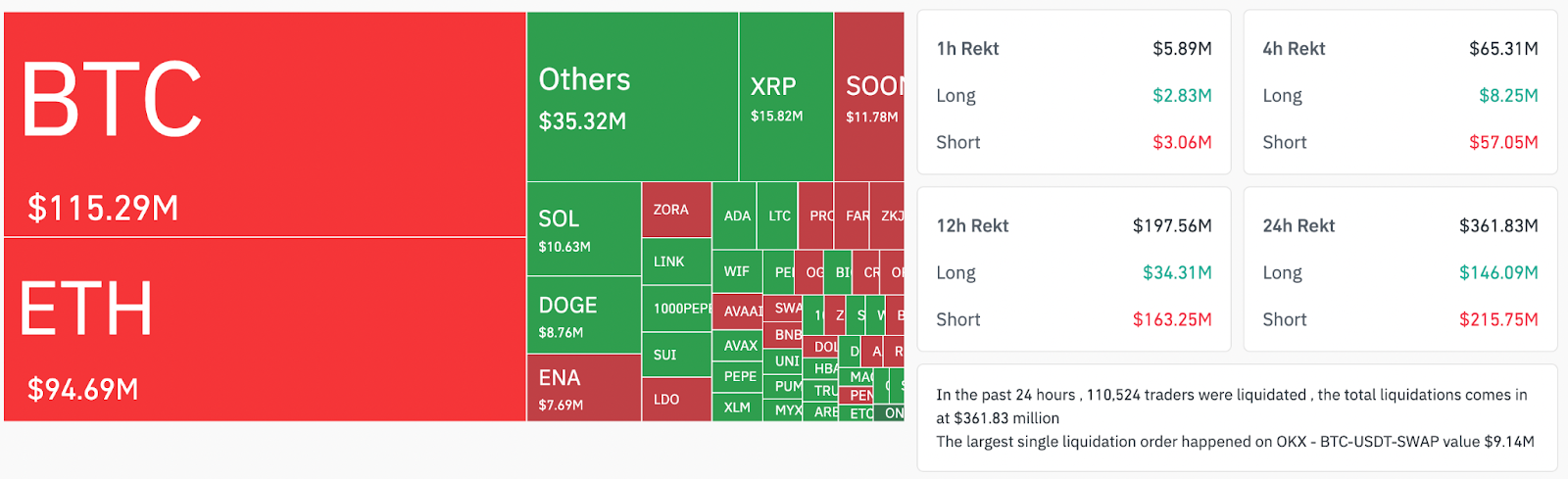
Task: Select the ADA tile
Action: (735, 216)
